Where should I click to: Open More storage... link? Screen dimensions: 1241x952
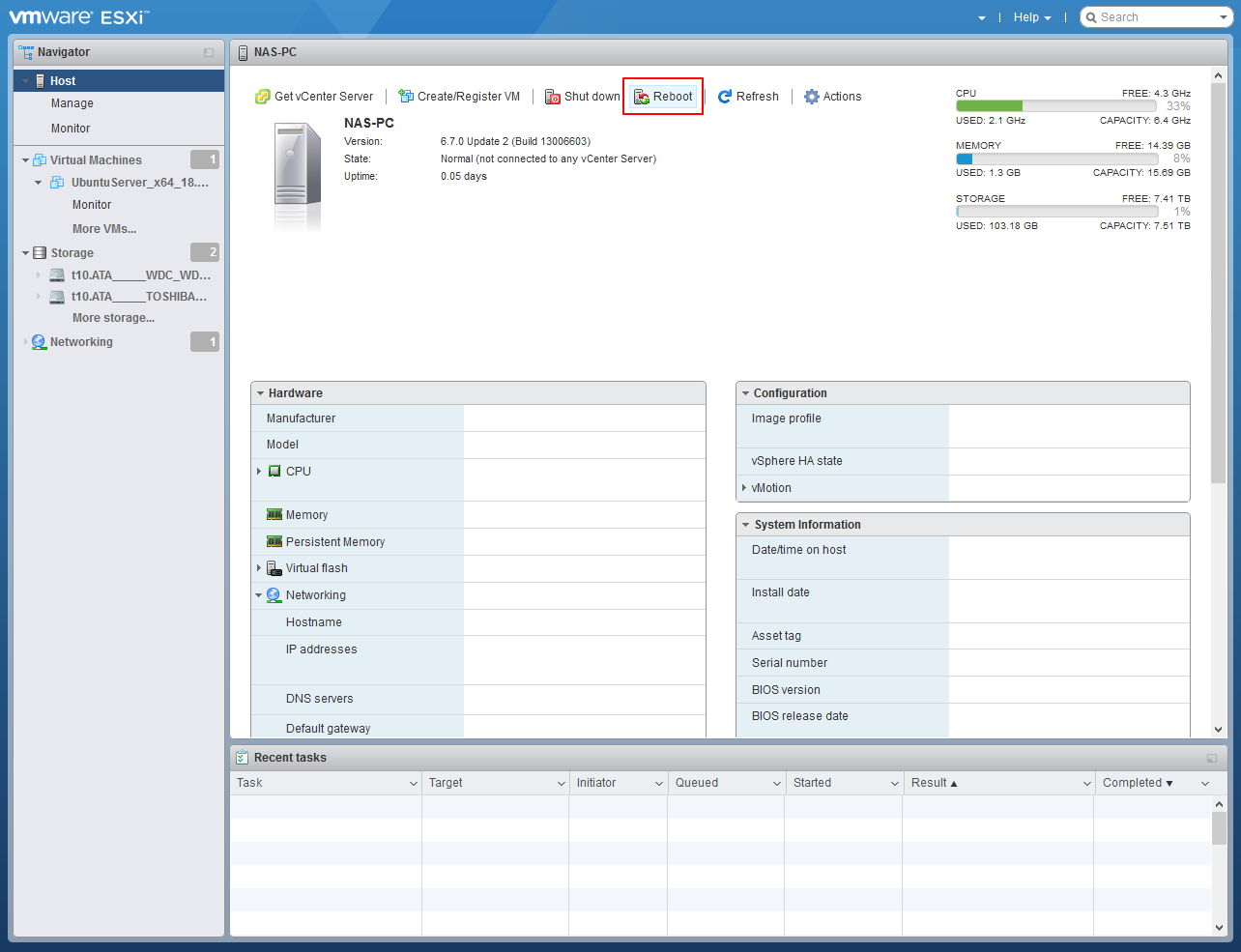point(113,318)
